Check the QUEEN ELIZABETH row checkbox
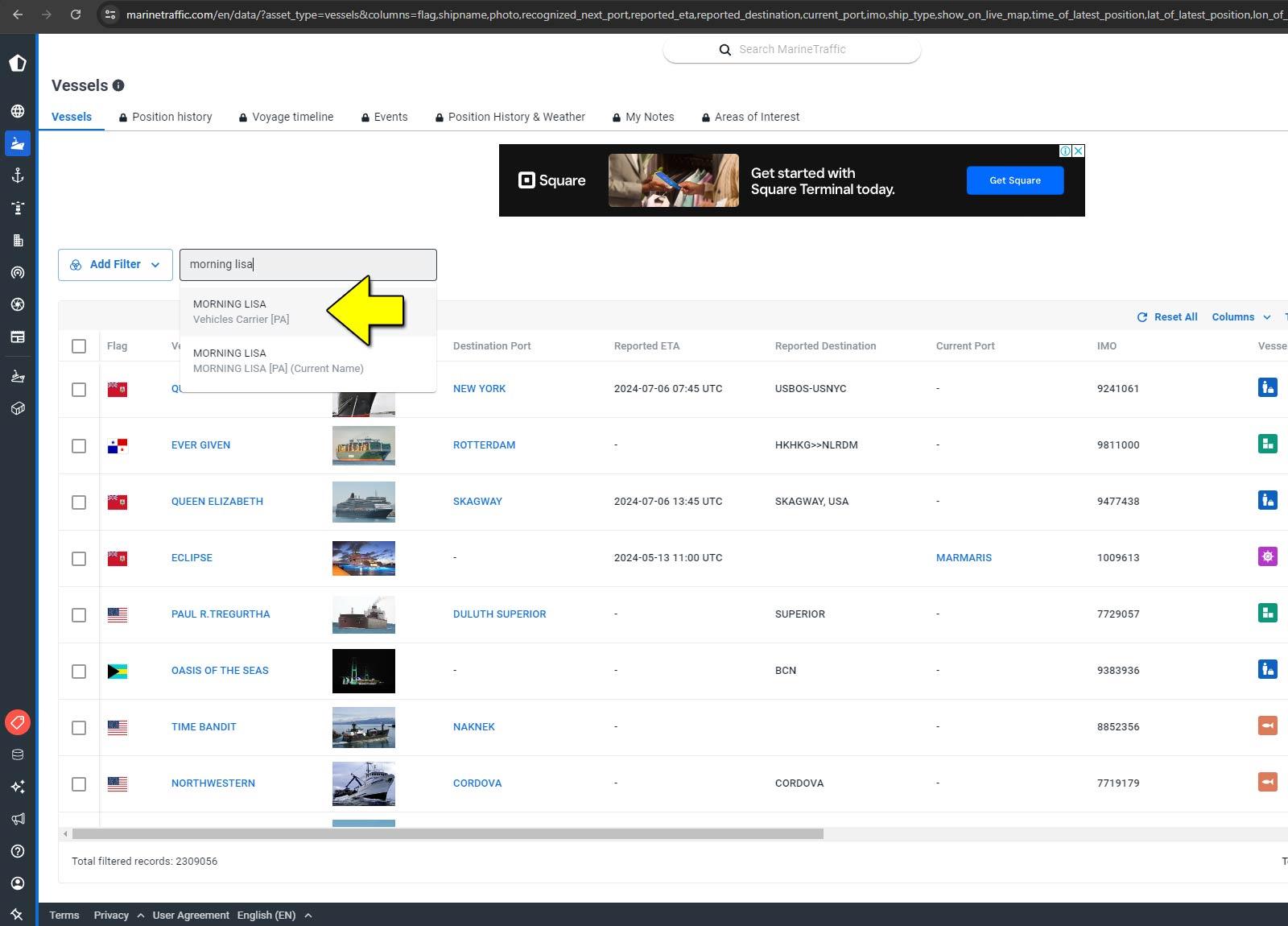Image resolution: width=1288 pixels, height=926 pixels. coord(79,502)
